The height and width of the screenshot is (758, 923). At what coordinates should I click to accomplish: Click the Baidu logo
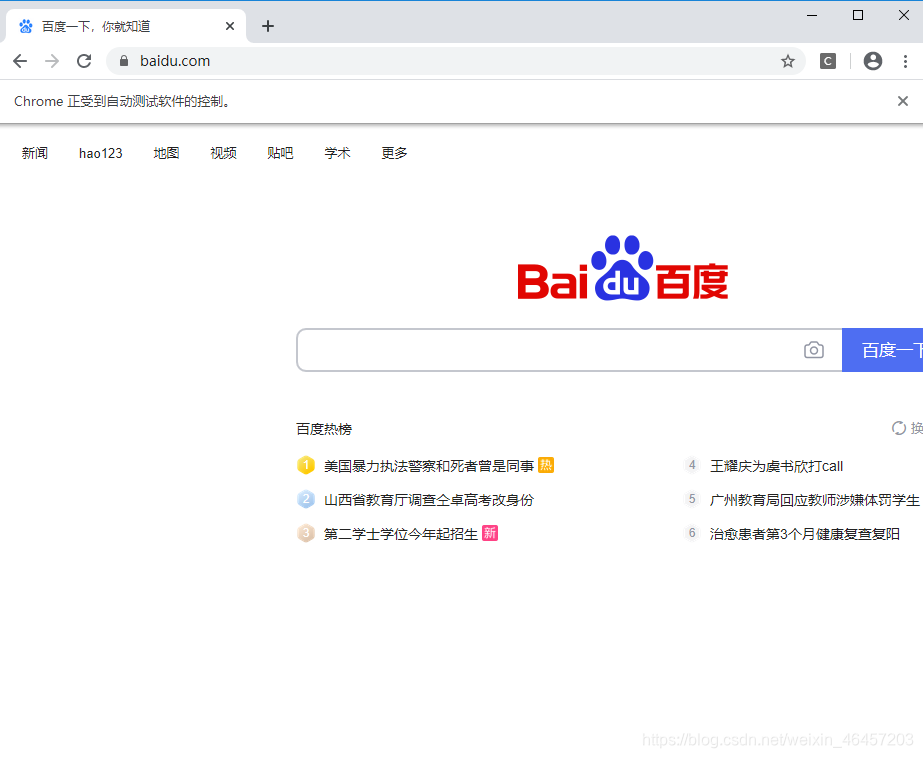[622, 268]
